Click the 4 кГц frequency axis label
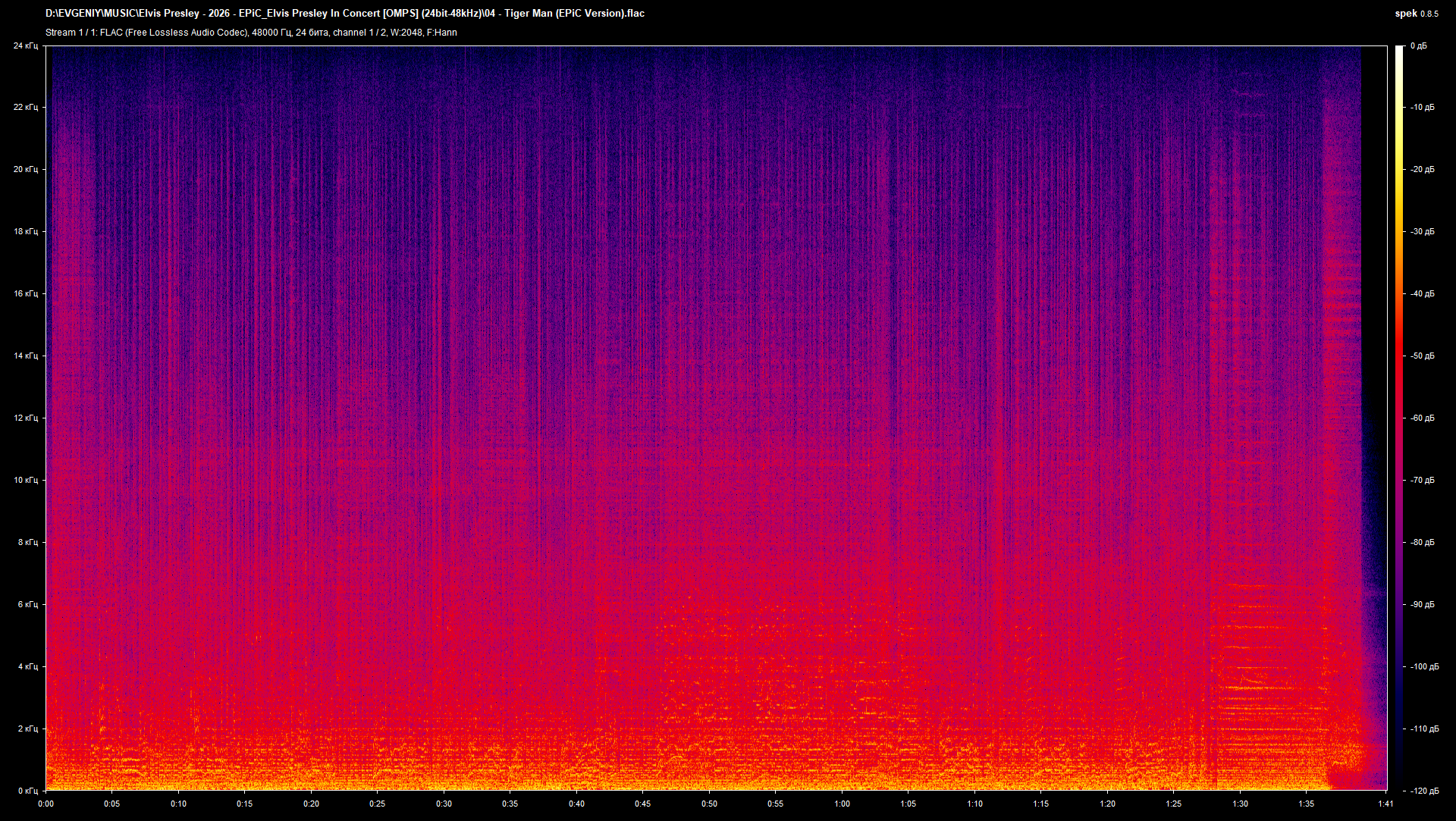This screenshot has width=1456, height=821. [28, 667]
